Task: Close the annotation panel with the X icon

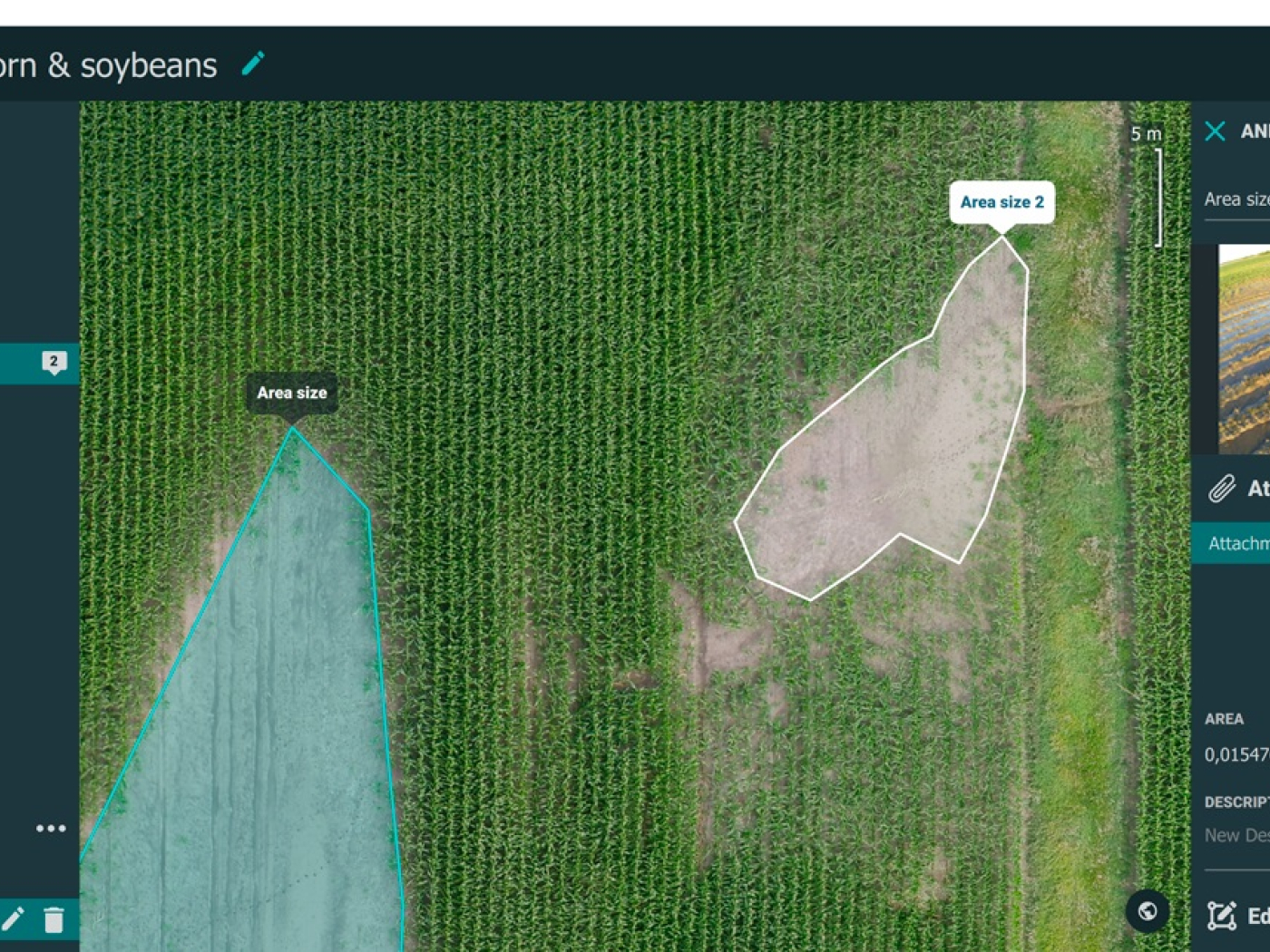Action: pyautogui.click(x=1215, y=131)
